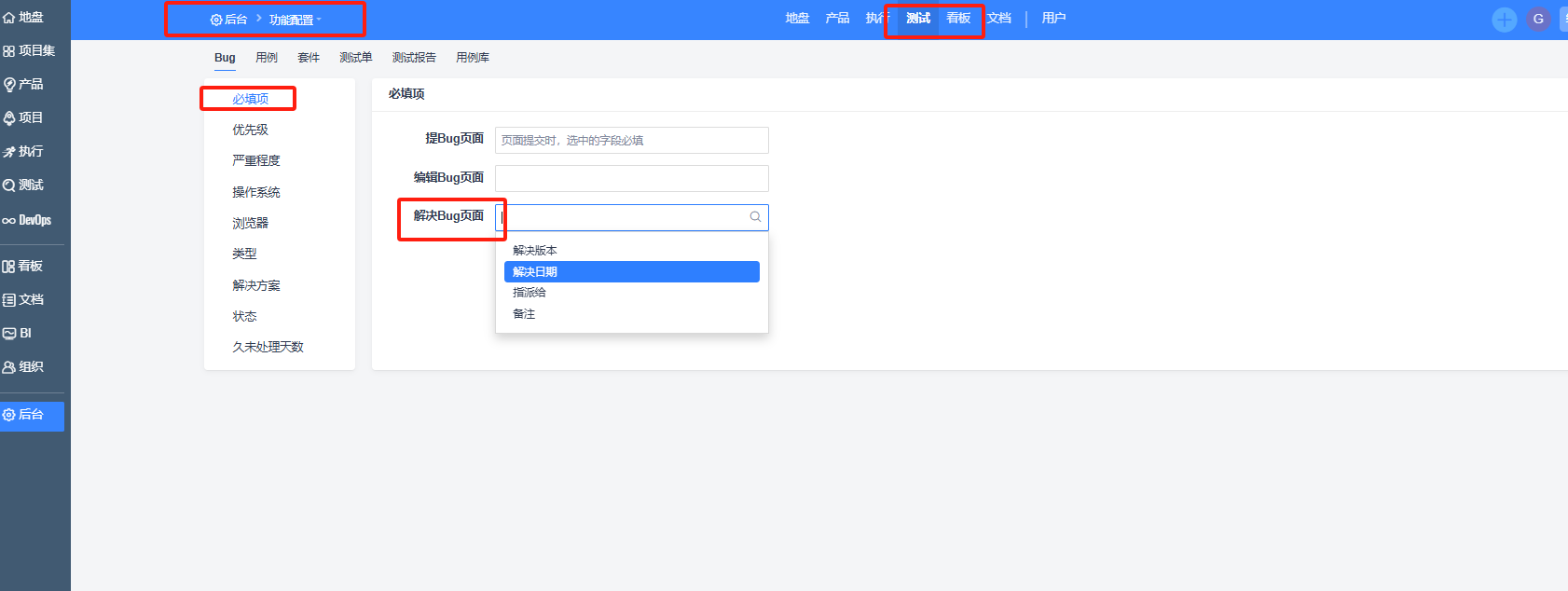Switch to the 用例库 tab
The image size is (1568, 591).
click(473, 58)
